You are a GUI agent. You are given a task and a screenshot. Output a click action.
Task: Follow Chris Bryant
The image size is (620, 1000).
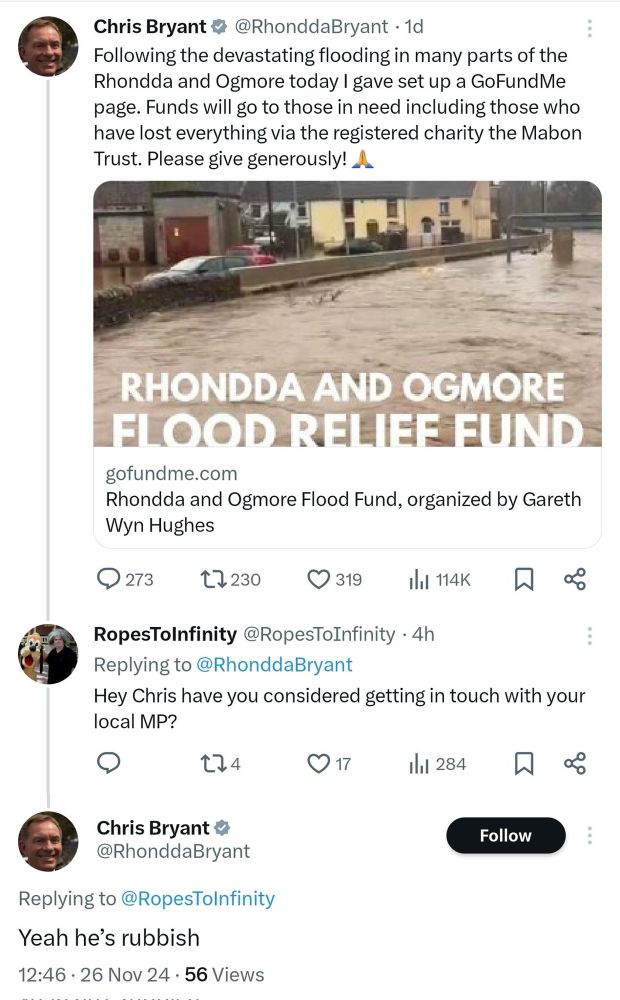click(x=505, y=835)
